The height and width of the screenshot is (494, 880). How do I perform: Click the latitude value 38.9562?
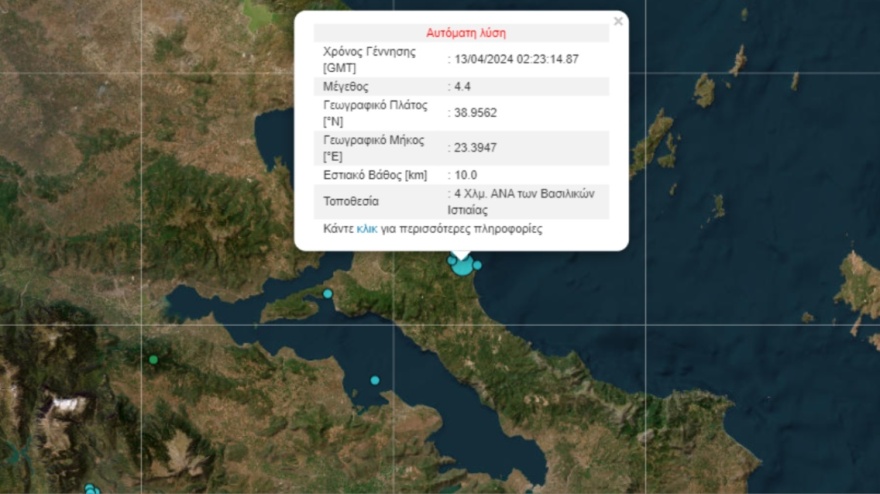pyautogui.click(x=475, y=113)
